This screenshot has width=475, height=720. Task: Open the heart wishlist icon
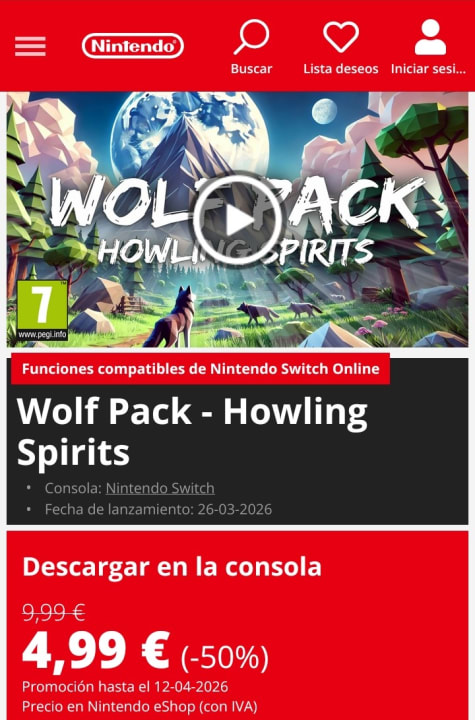pyautogui.click(x=341, y=37)
